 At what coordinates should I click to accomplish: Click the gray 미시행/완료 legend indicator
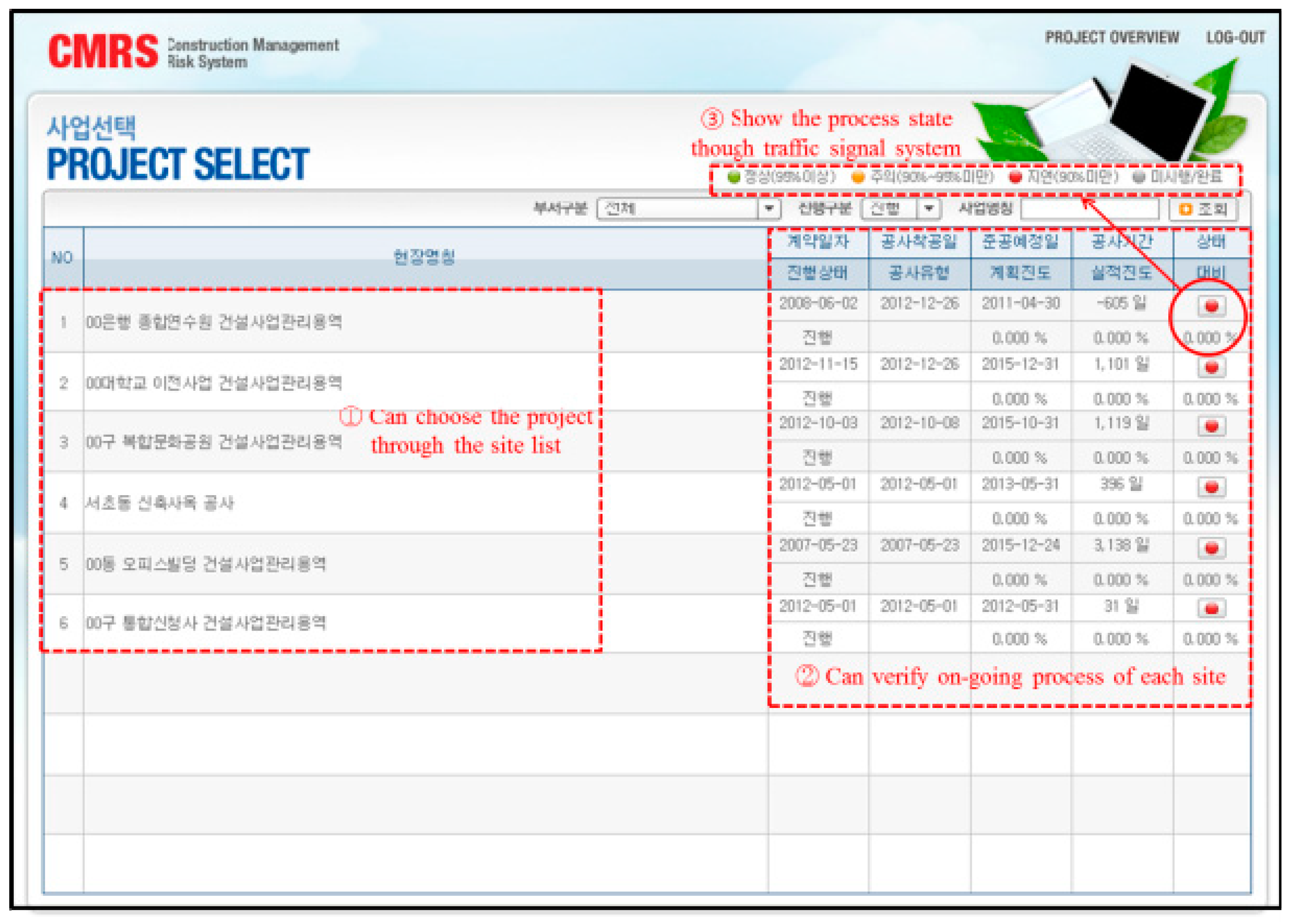pyautogui.click(x=1138, y=178)
